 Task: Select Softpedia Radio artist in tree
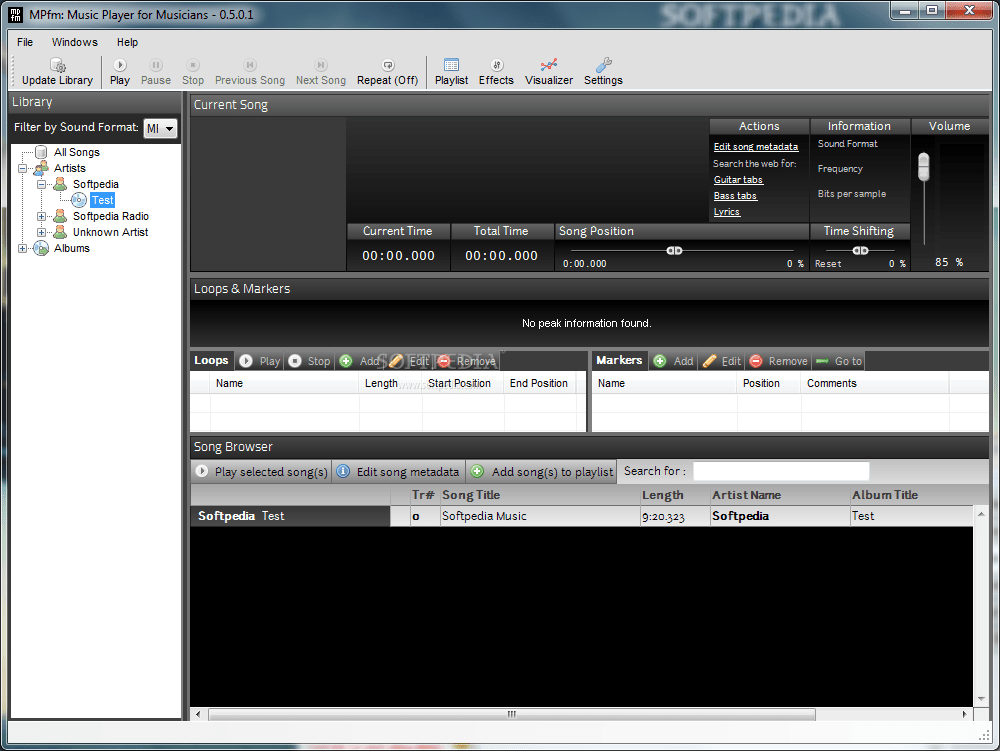(x=110, y=216)
